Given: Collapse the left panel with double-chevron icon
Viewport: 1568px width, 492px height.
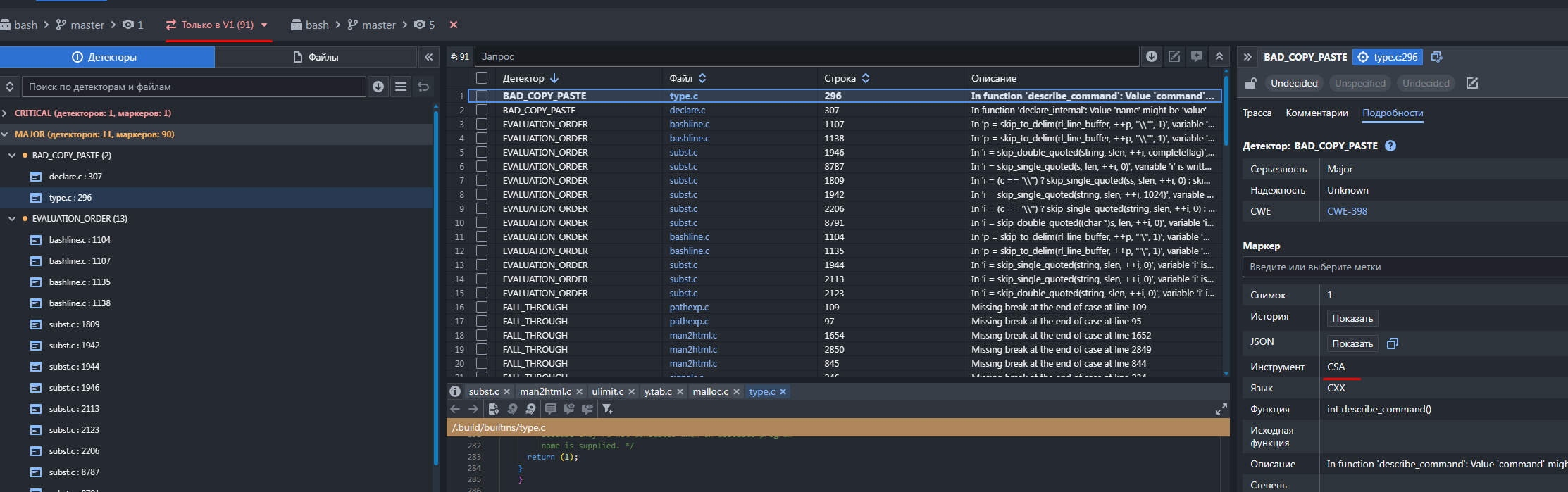Looking at the screenshot, I should point(428,57).
